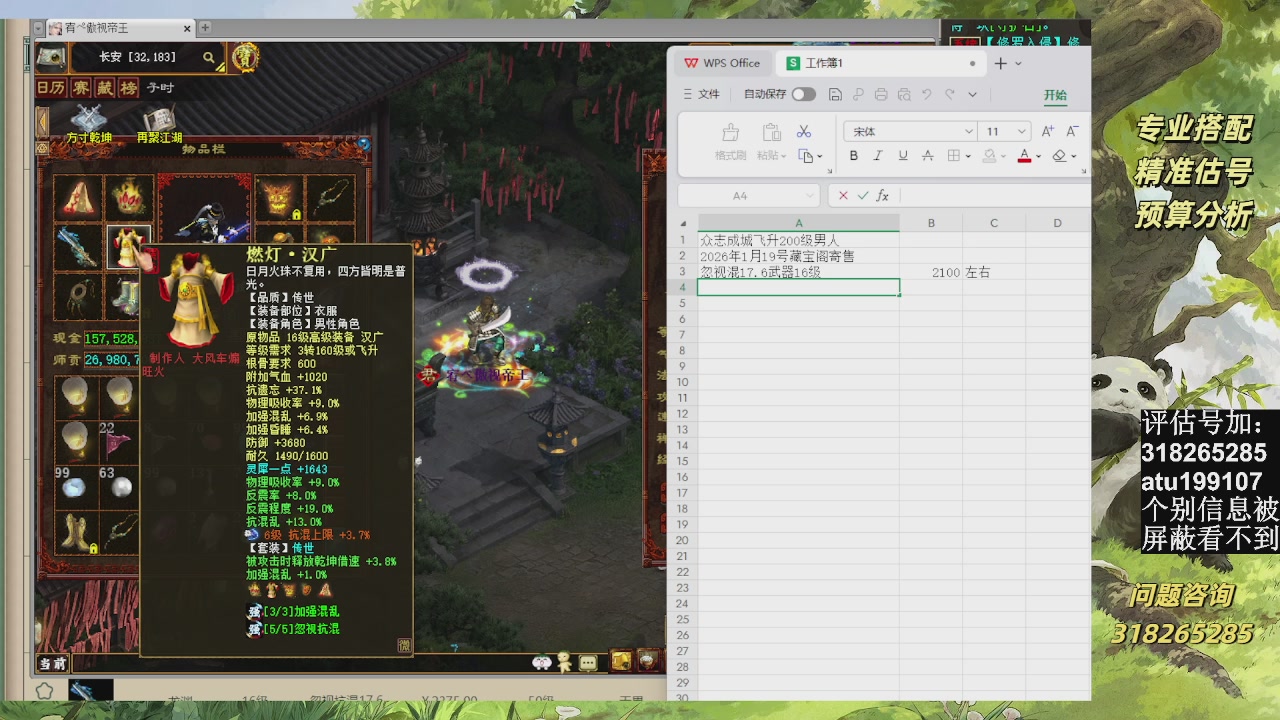Click the blue sword weapon slot

tap(78, 247)
